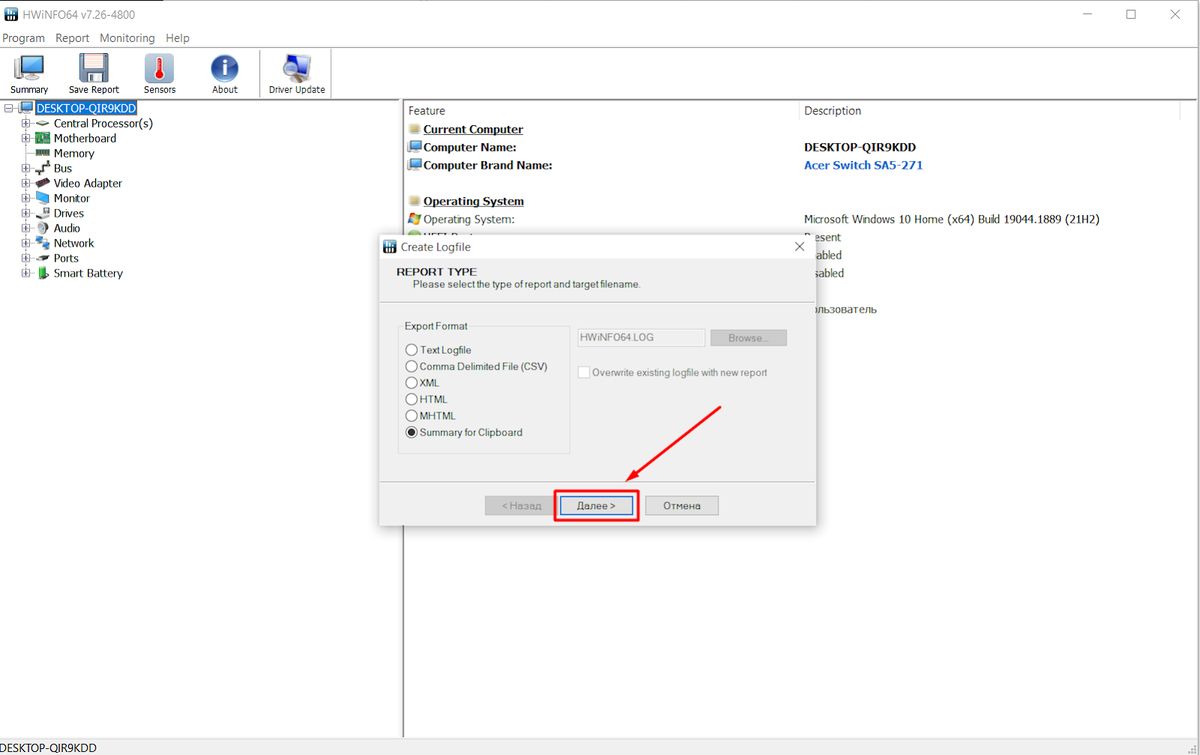Close the Create Logfile dialog
Image resolution: width=1200 pixels, height=755 pixels.
click(799, 247)
